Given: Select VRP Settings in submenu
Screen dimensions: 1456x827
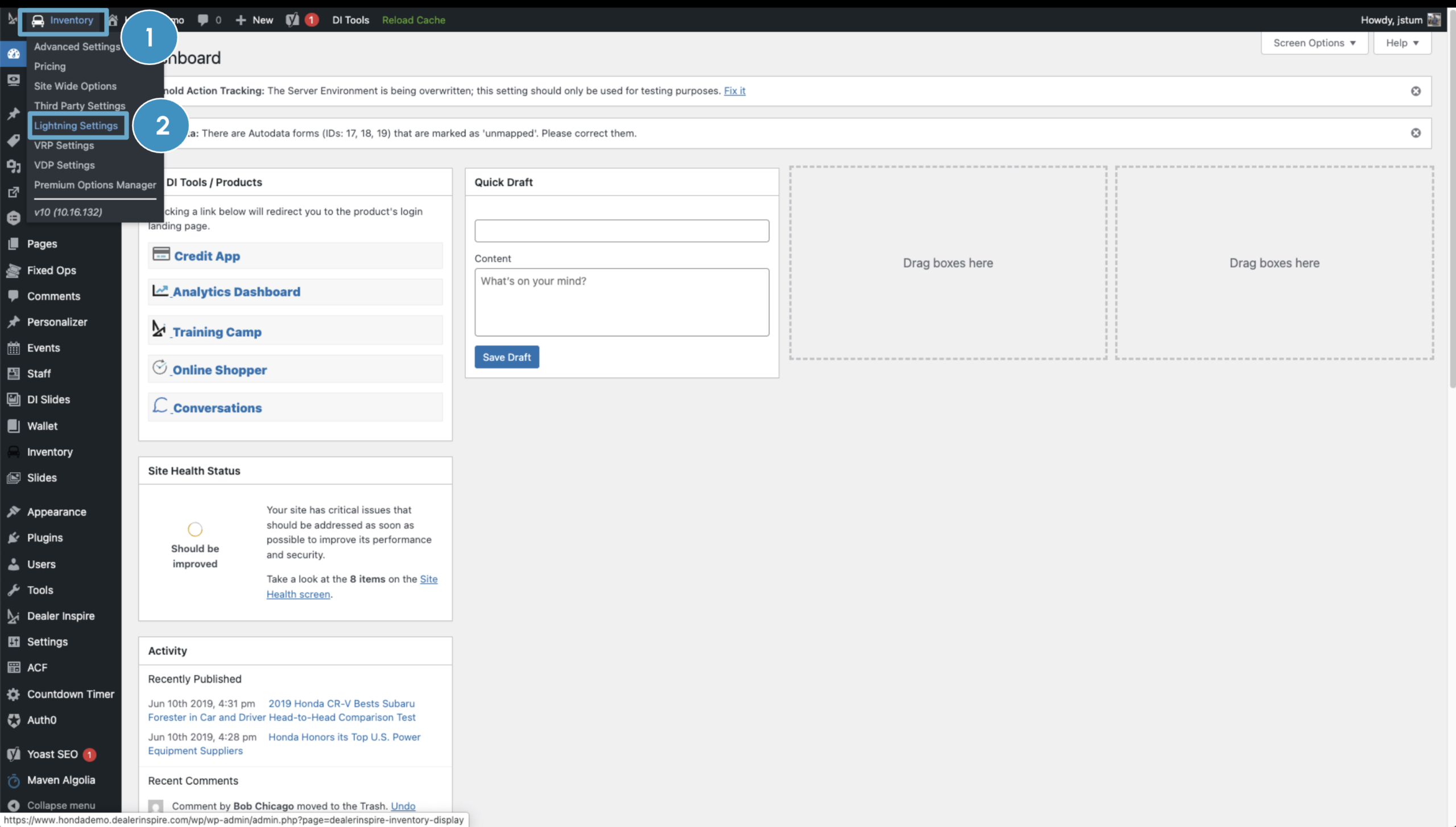Looking at the screenshot, I should pos(64,146).
